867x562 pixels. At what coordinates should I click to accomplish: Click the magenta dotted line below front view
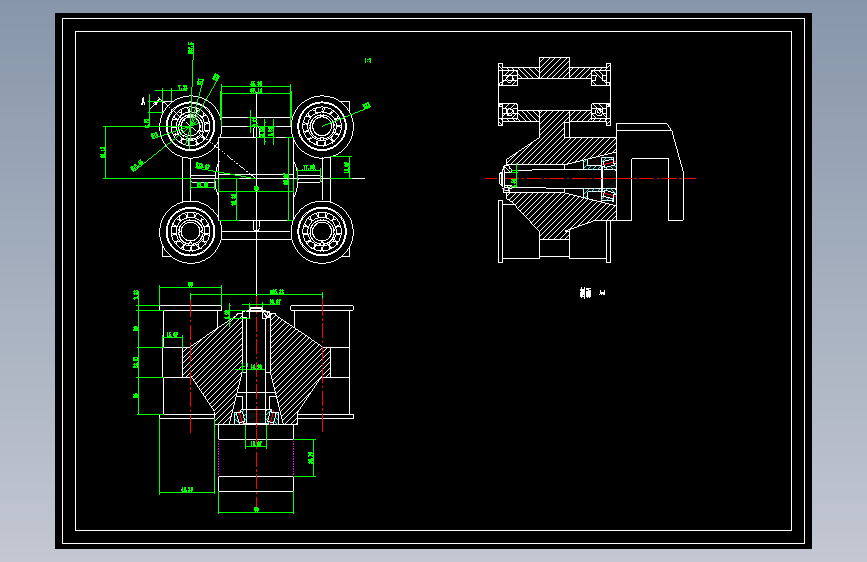pyautogui.click(x=219, y=457)
